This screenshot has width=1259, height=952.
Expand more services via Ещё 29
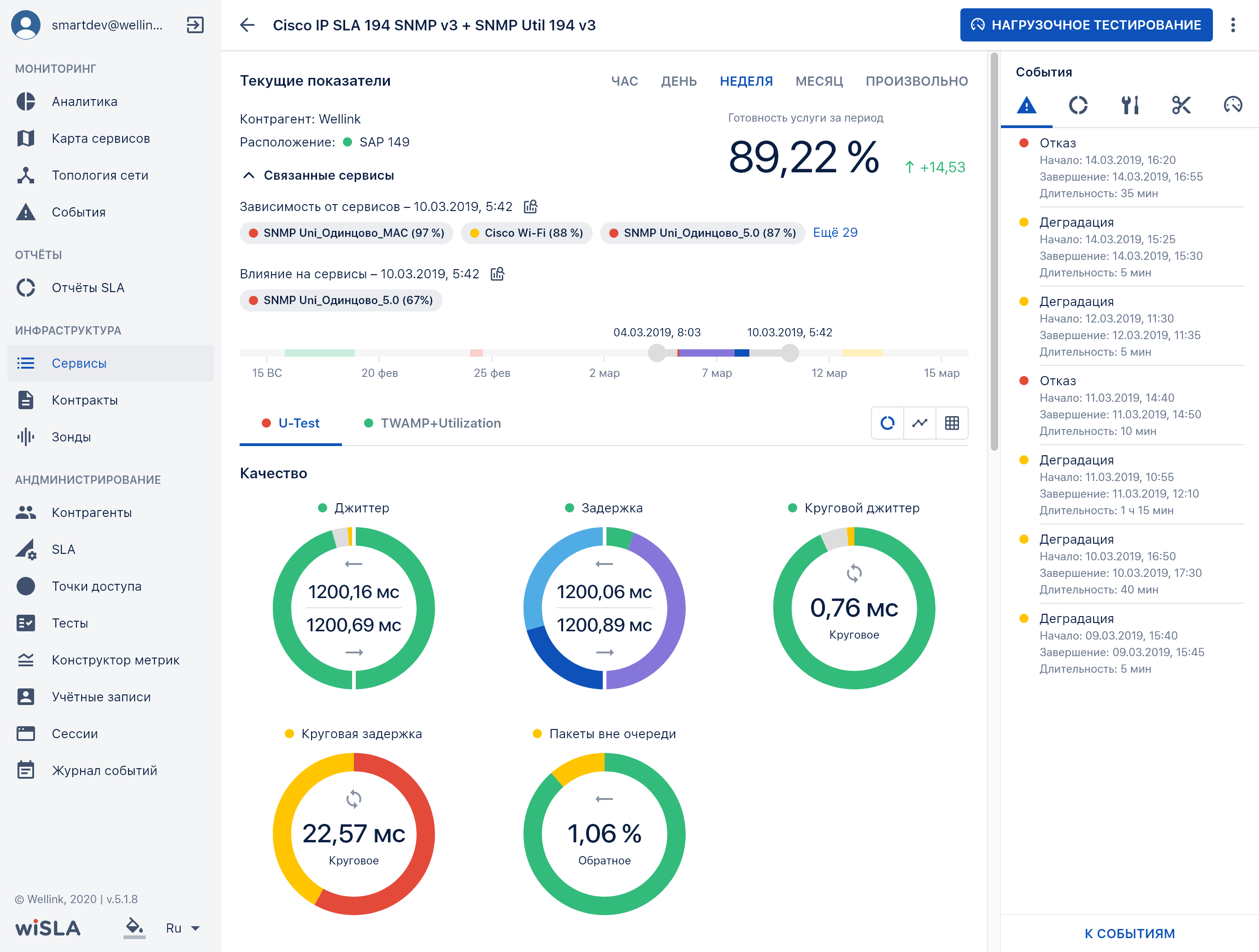pos(835,233)
